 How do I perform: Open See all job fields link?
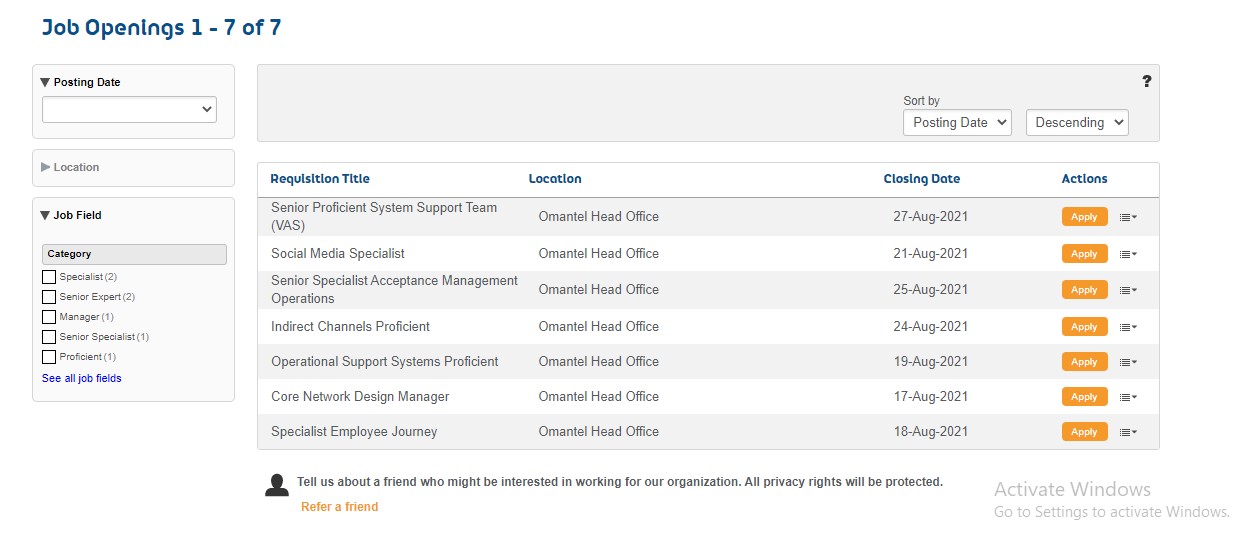point(82,378)
